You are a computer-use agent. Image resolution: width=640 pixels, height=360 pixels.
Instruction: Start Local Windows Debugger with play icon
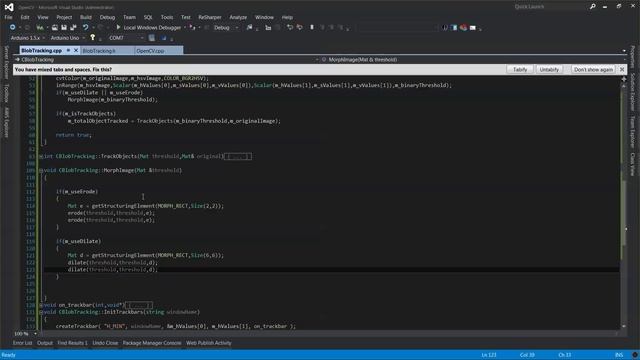[x=118, y=27]
